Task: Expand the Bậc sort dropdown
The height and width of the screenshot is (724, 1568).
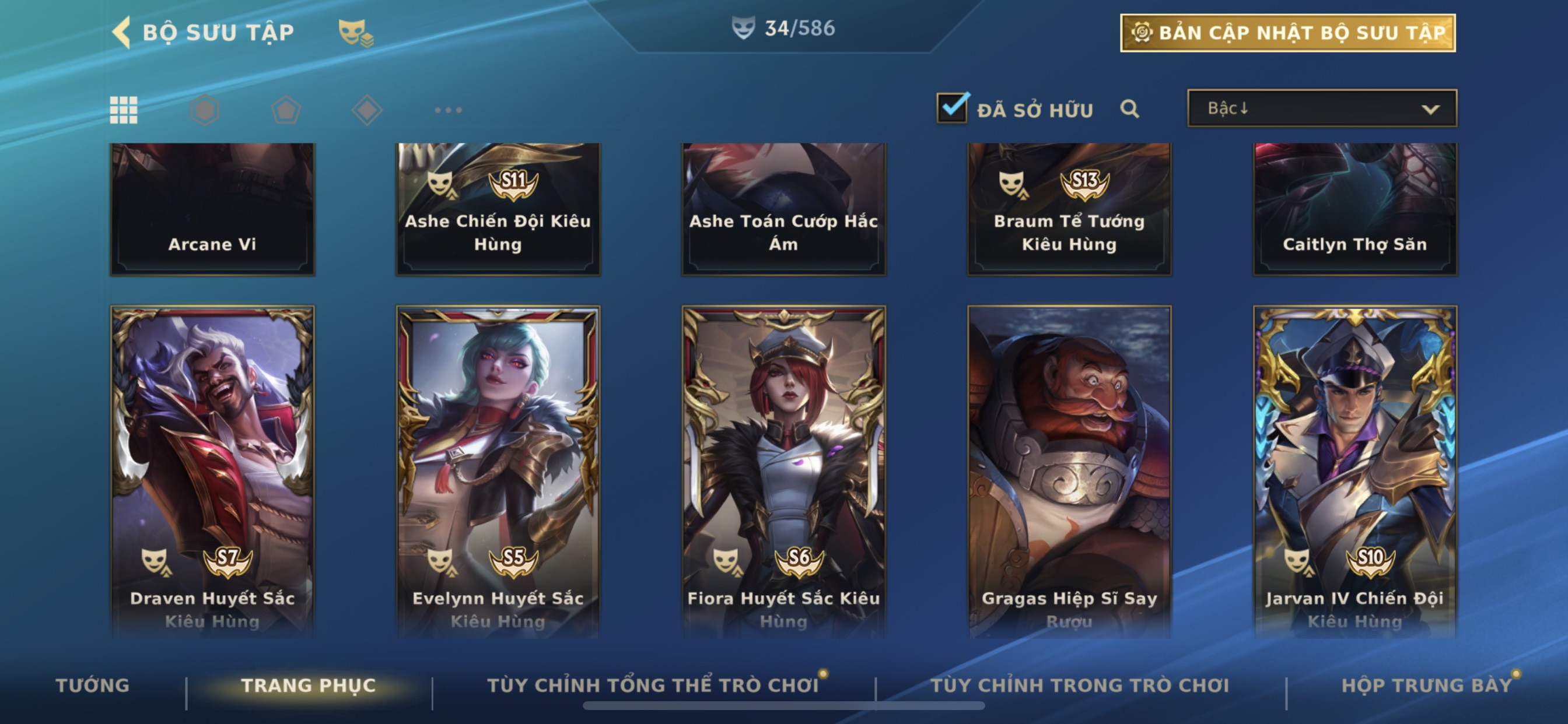Action: point(1322,108)
